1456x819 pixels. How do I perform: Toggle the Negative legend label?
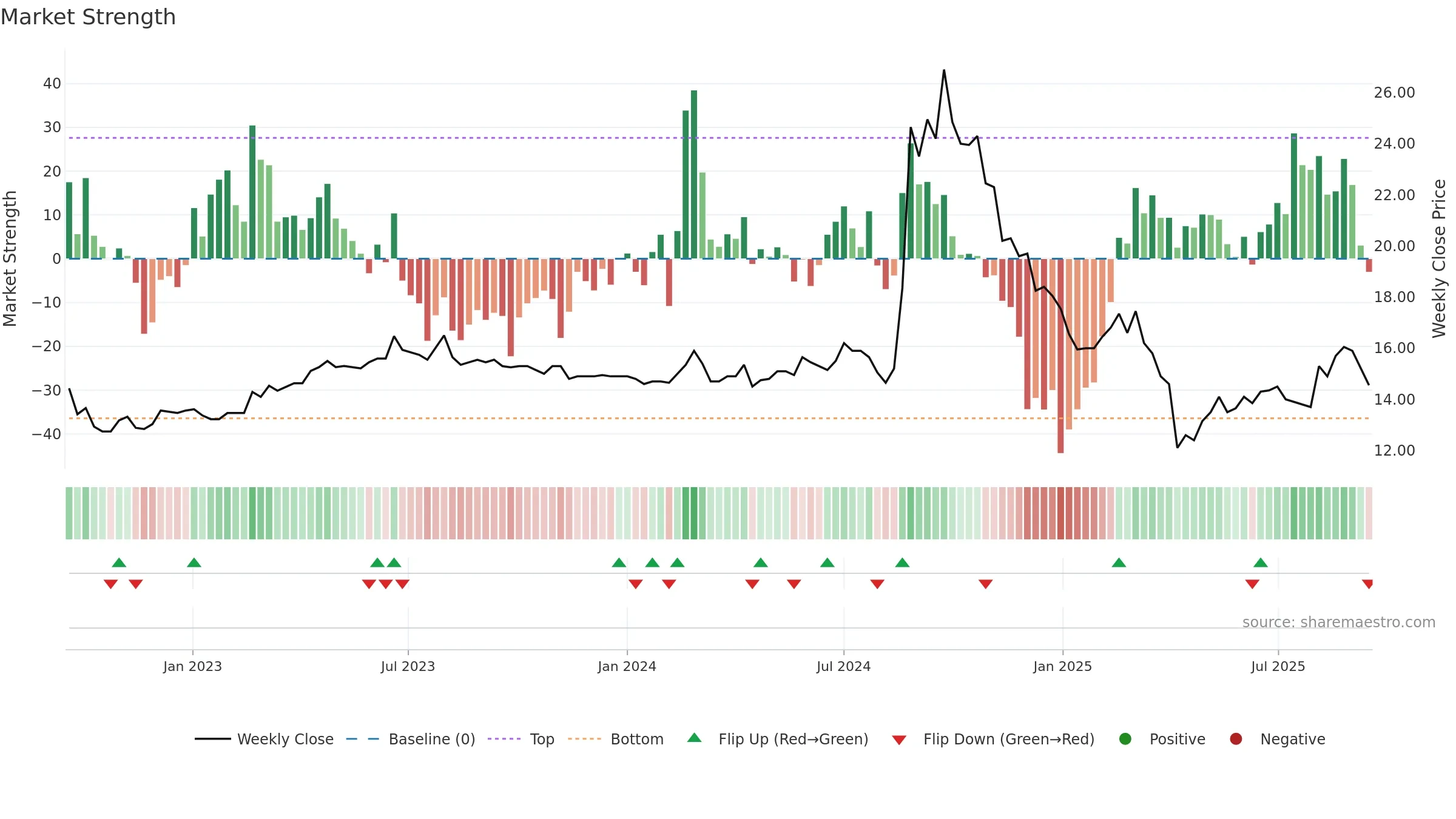click(x=1293, y=740)
